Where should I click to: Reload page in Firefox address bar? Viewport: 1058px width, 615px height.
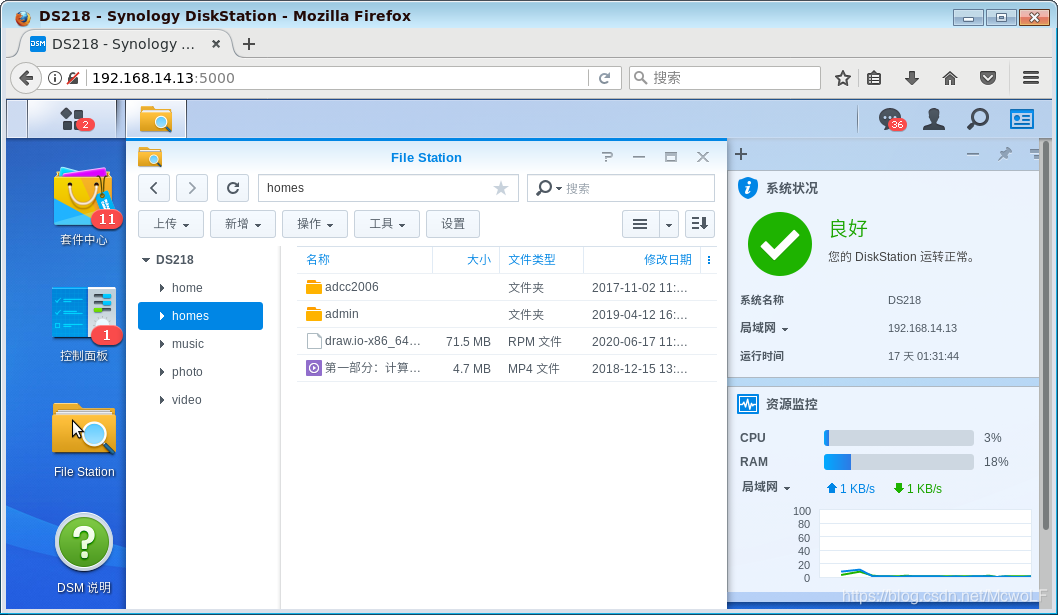coord(605,78)
